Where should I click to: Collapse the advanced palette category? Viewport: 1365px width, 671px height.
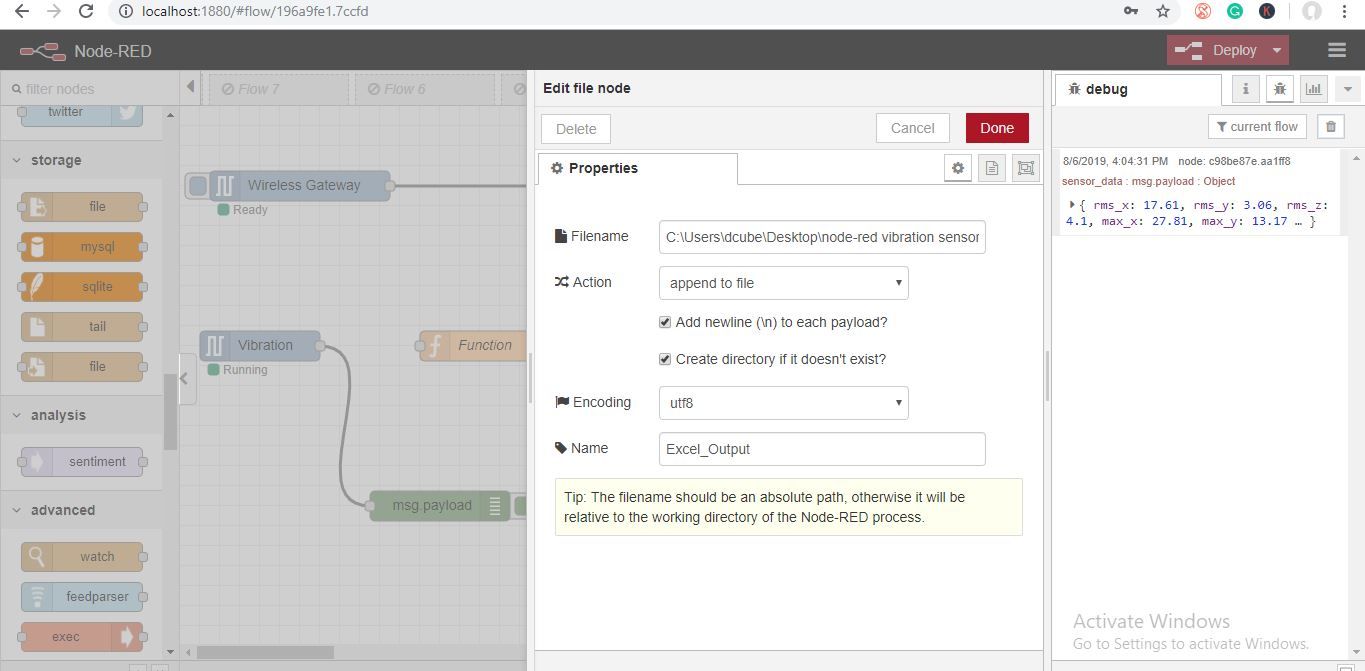pyautogui.click(x=81, y=510)
